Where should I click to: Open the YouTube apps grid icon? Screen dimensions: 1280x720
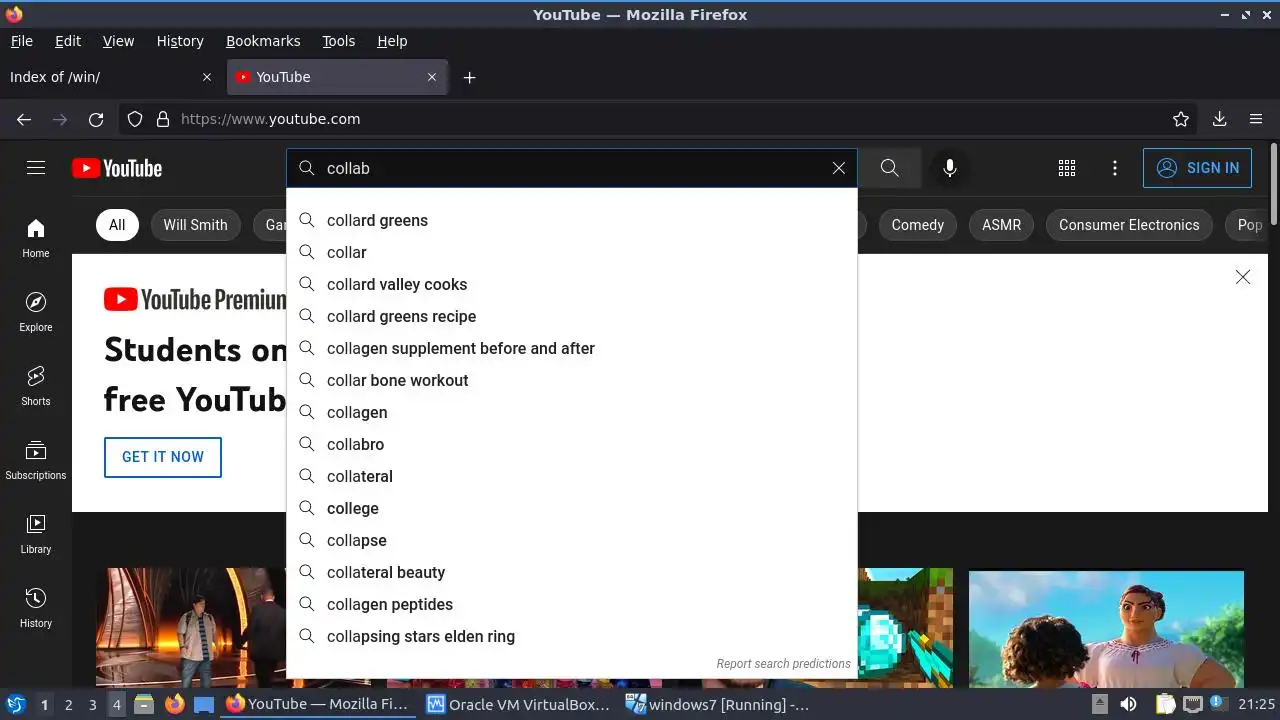[x=1067, y=168]
